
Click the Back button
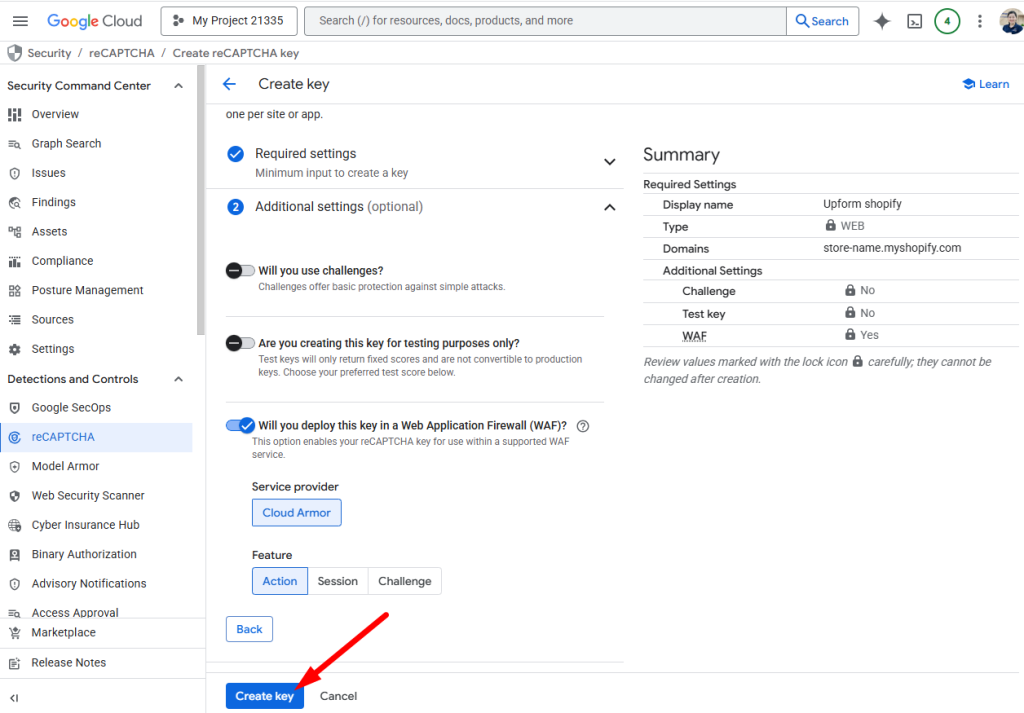point(249,629)
